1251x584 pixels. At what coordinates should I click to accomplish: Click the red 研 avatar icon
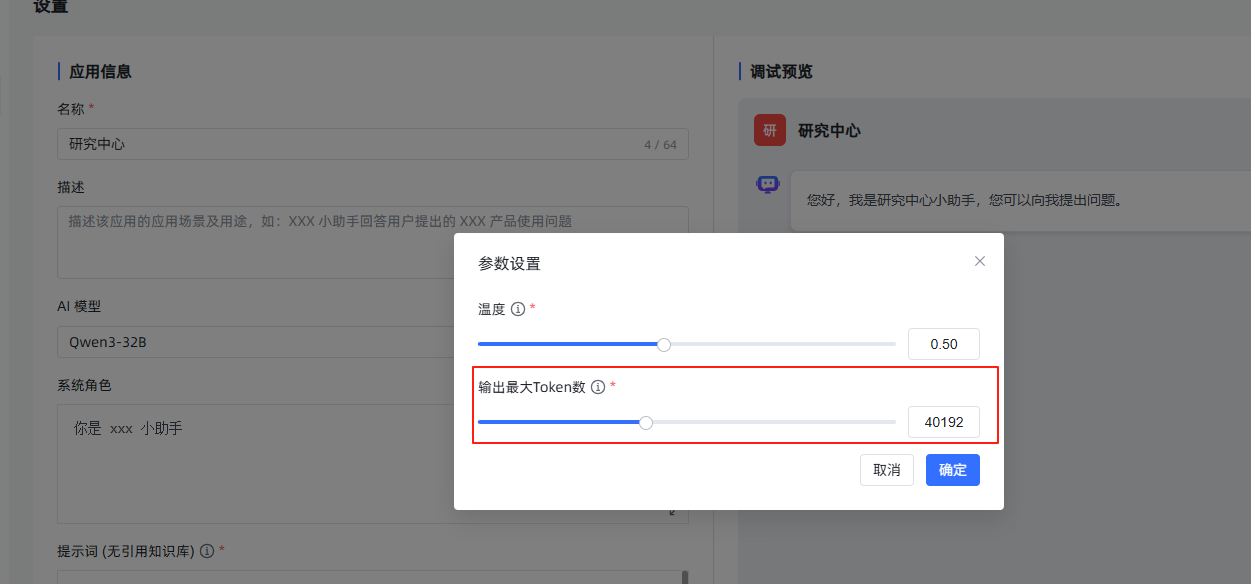point(770,130)
